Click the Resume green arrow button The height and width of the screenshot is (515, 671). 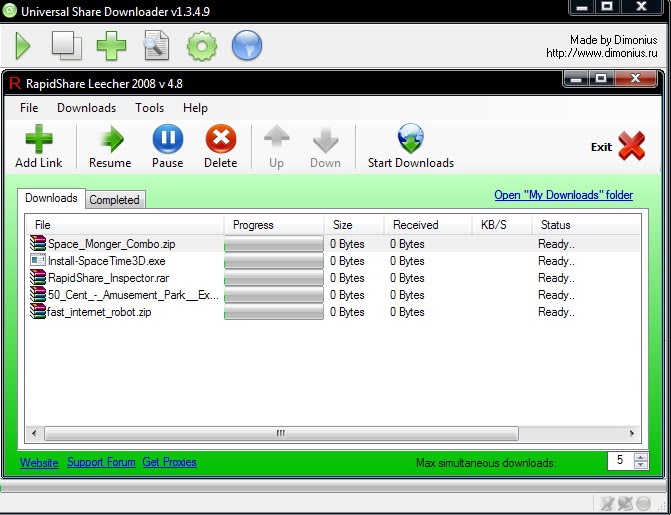[110, 146]
